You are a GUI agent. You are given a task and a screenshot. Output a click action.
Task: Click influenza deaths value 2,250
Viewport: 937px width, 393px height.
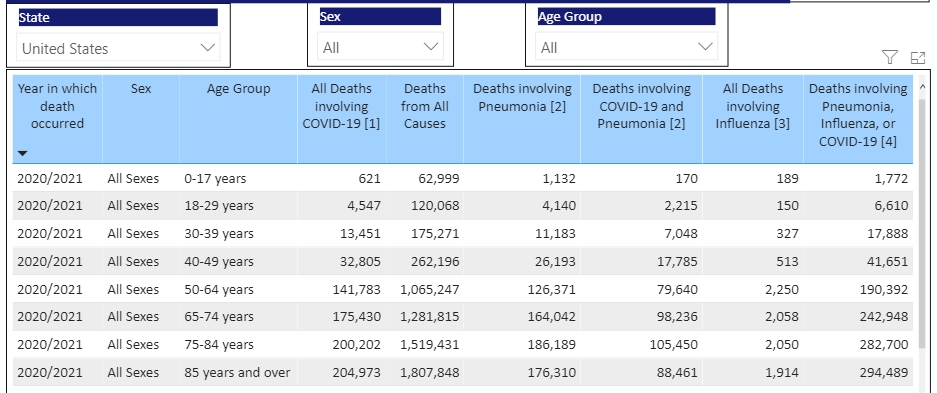(783, 290)
